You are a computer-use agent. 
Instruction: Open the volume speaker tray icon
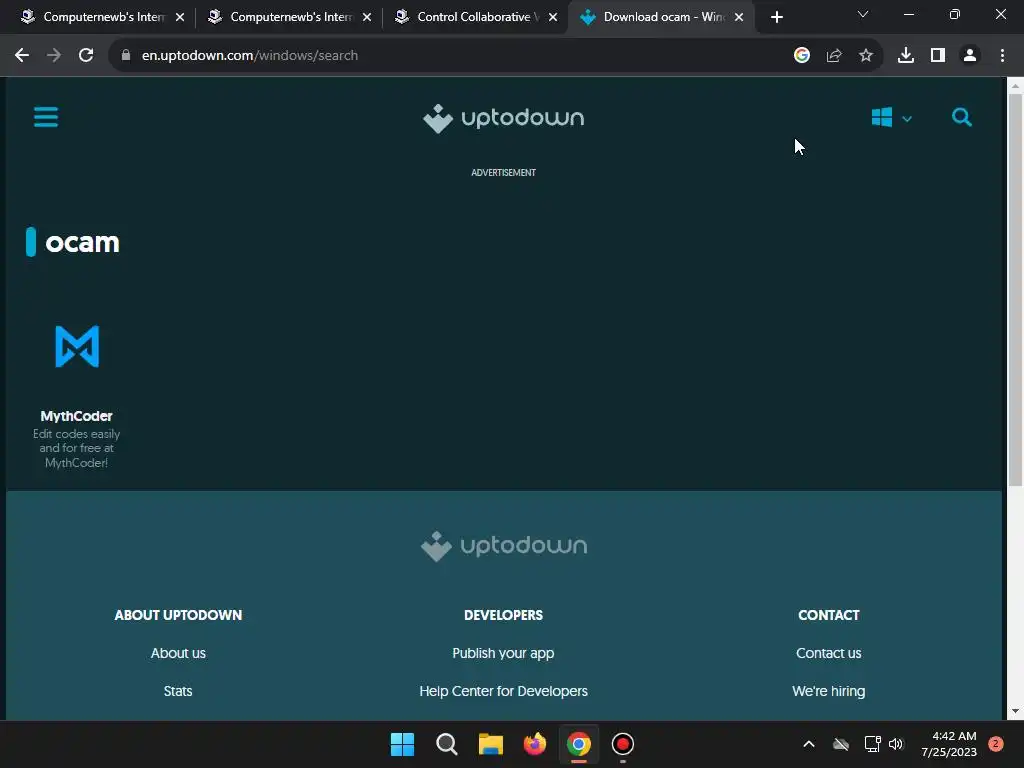pyautogui.click(x=896, y=744)
